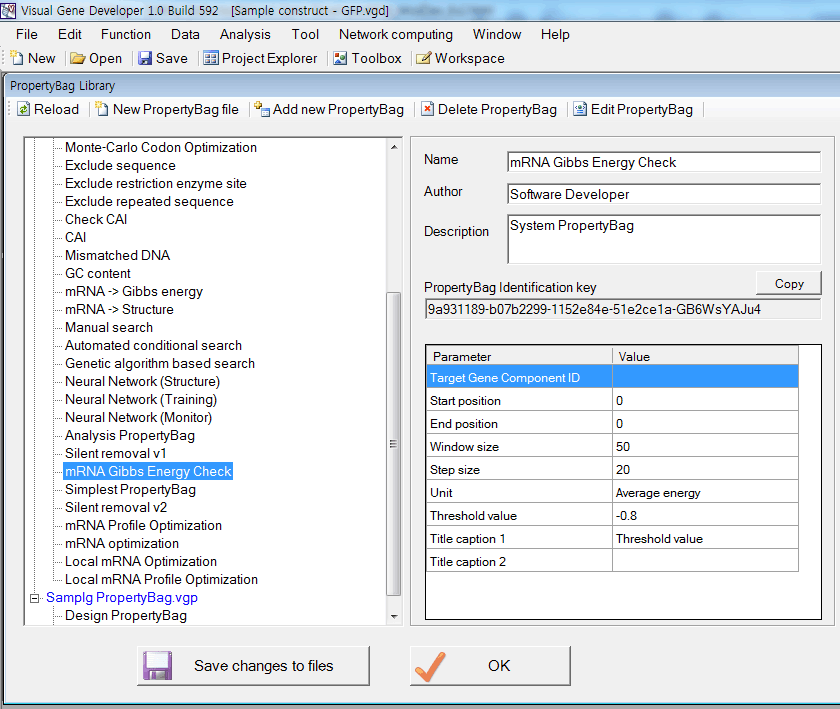Select mRNA Profile Optimization item
Viewport: 840px width, 709px height.
tap(143, 526)
